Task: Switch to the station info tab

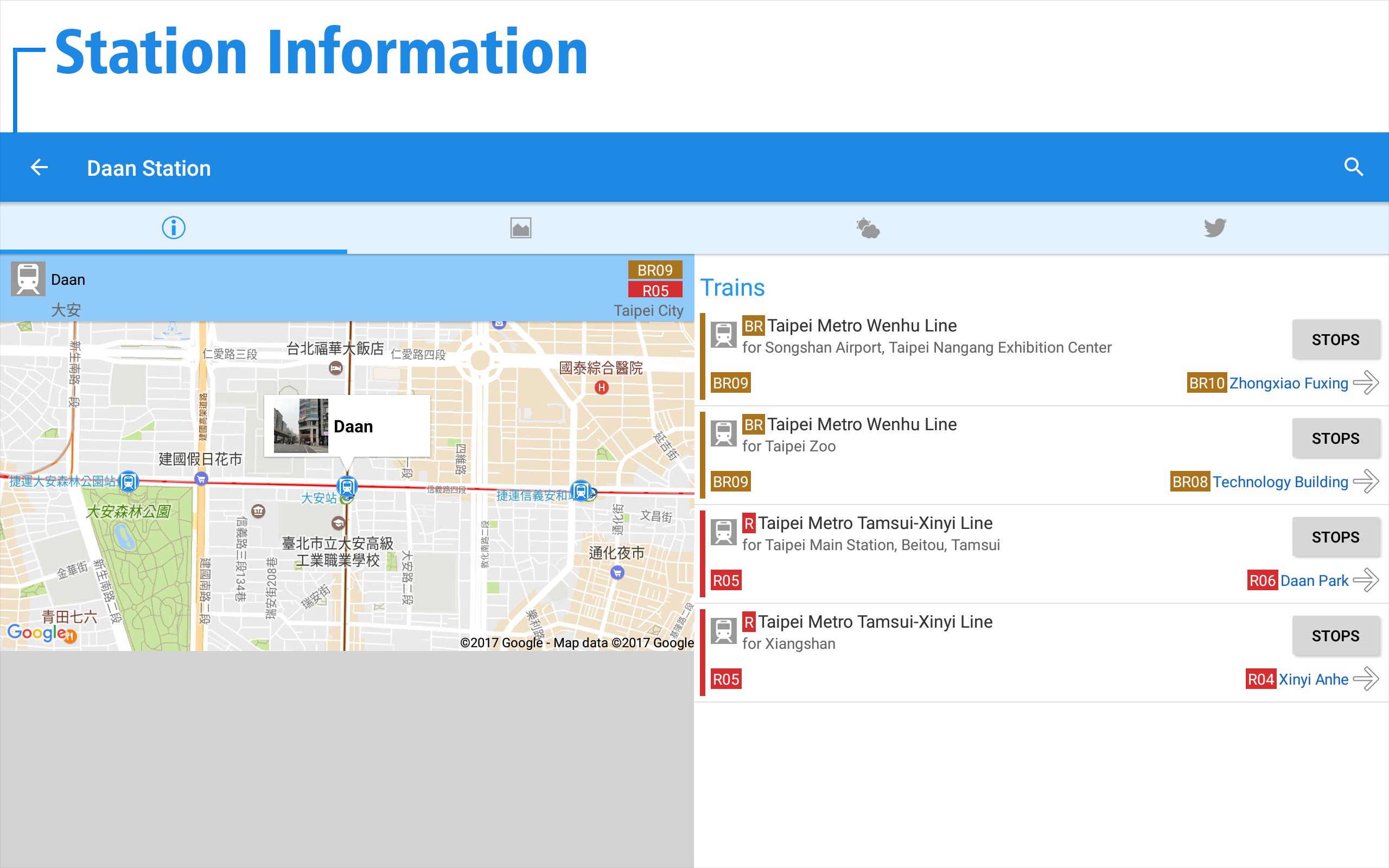Action: pos(173,228)
